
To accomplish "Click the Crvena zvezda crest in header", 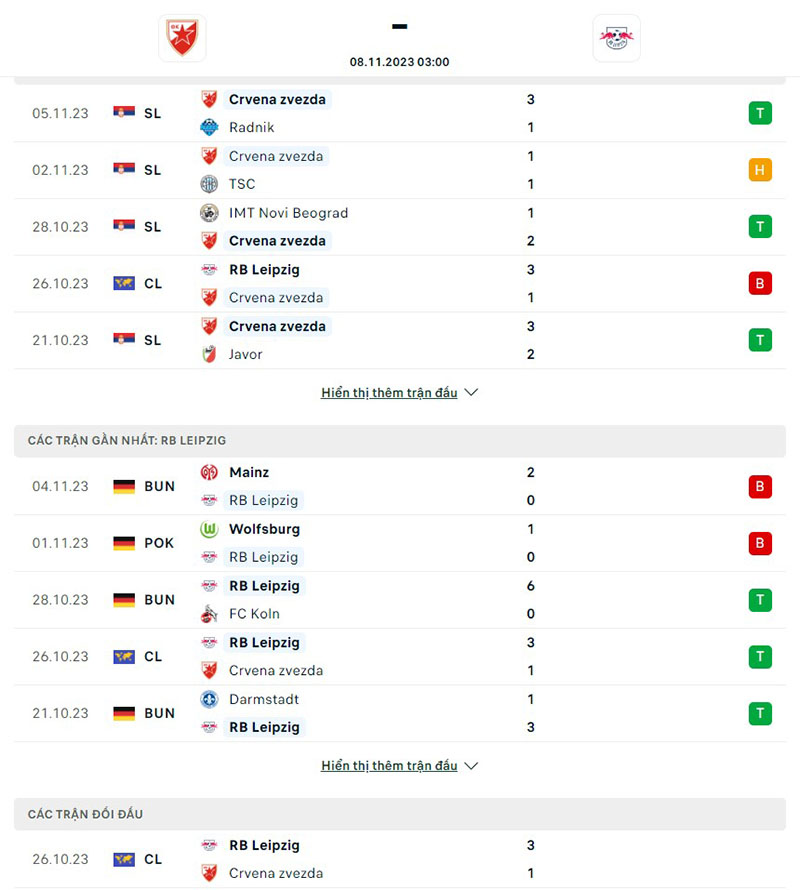I will (182, 38).
